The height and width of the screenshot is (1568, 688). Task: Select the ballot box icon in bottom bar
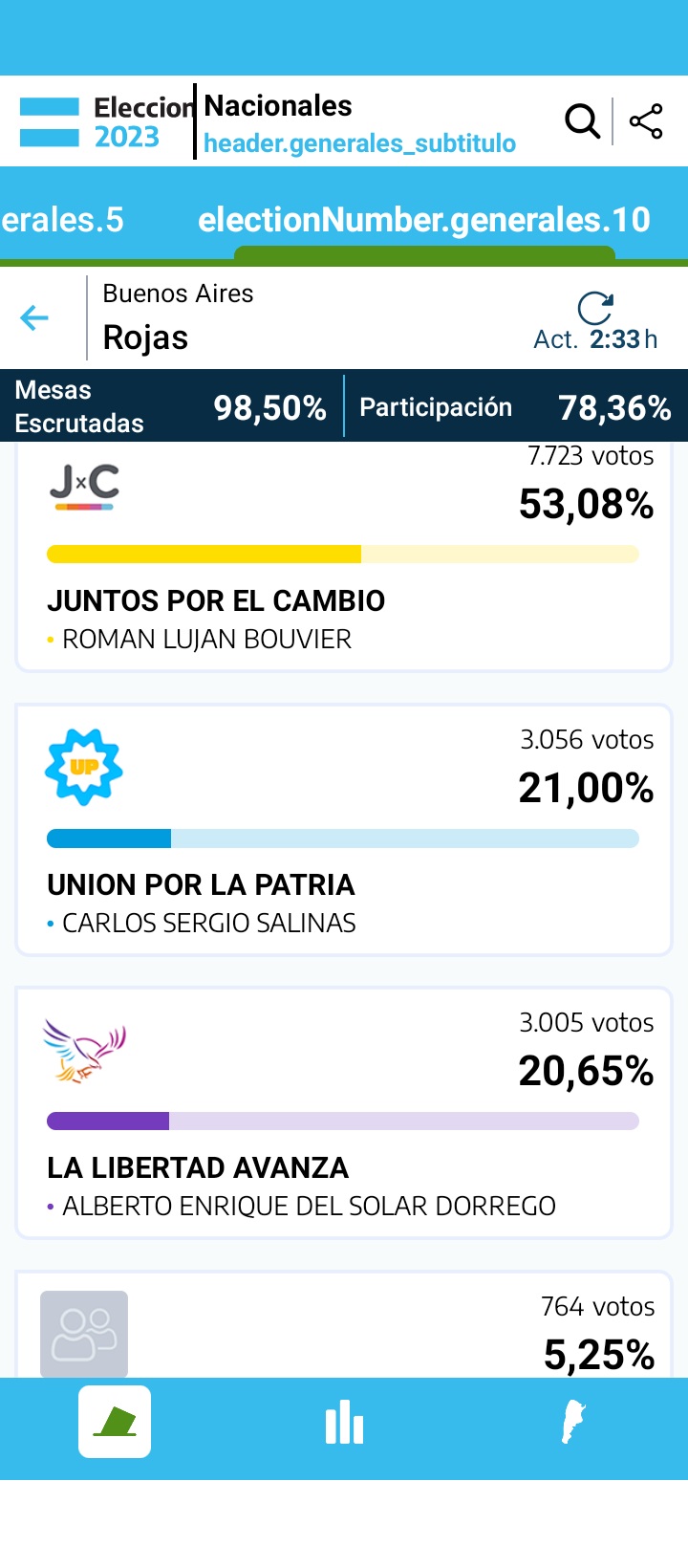[115, 1421]
